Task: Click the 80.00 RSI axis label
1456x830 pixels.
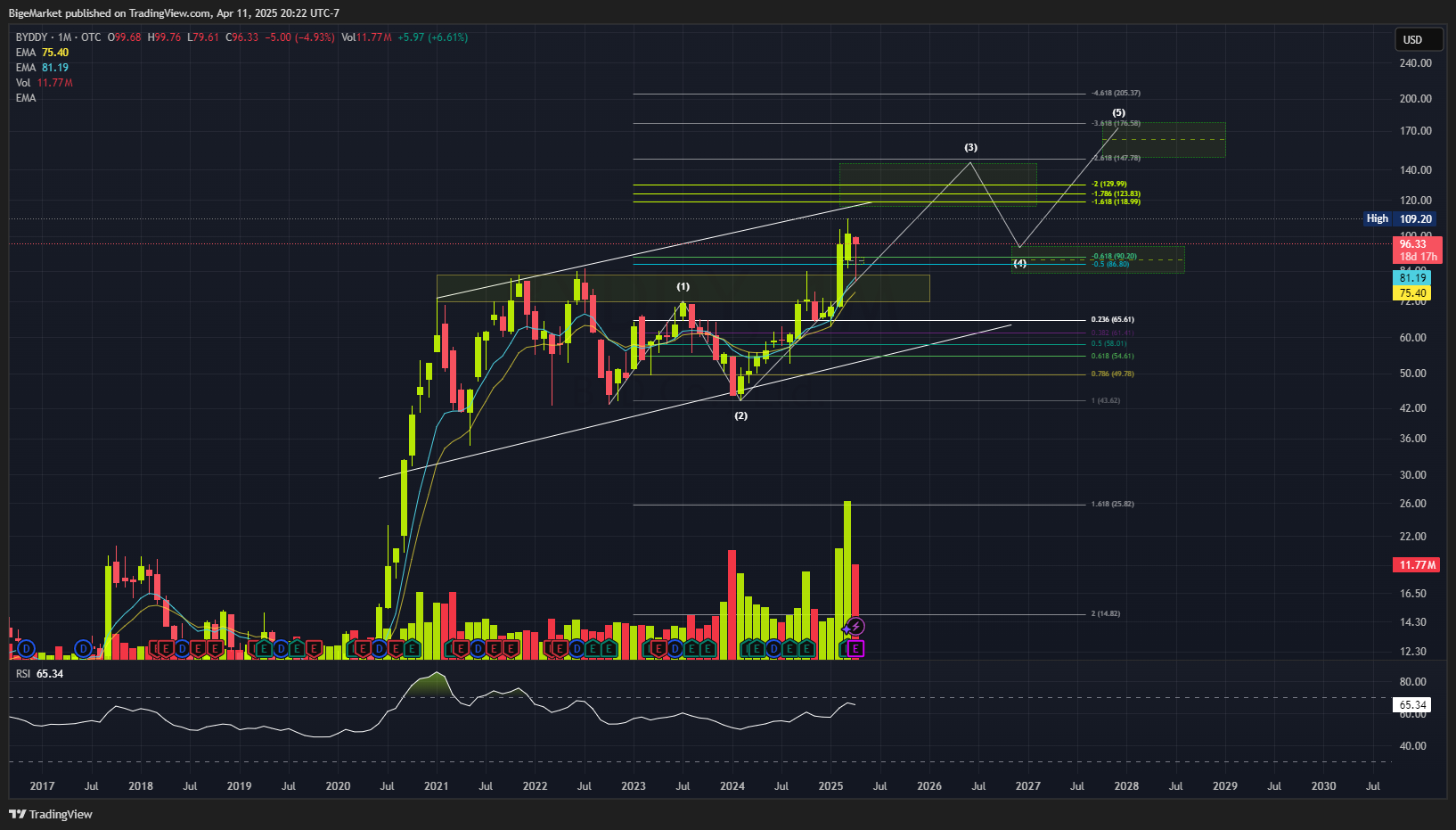Action: click(1413, 682)
